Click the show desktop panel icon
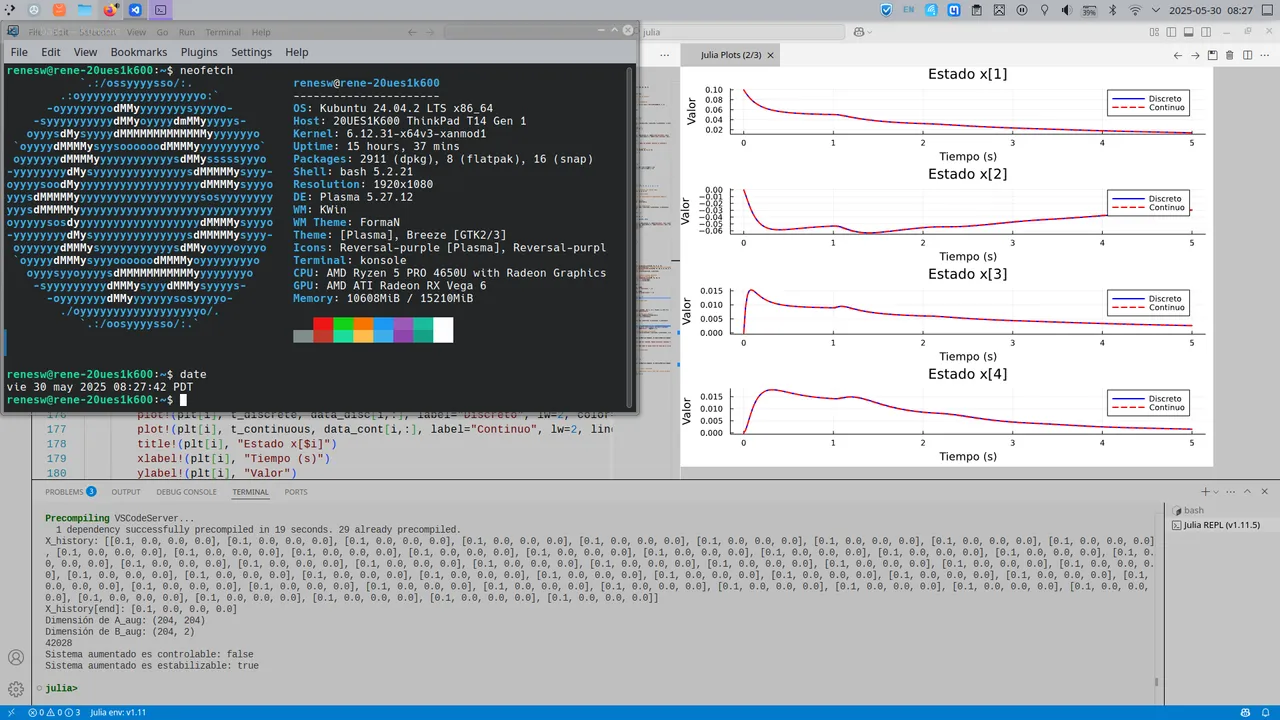Screen dimensions: 1280x720 (x=1267, y=10)
